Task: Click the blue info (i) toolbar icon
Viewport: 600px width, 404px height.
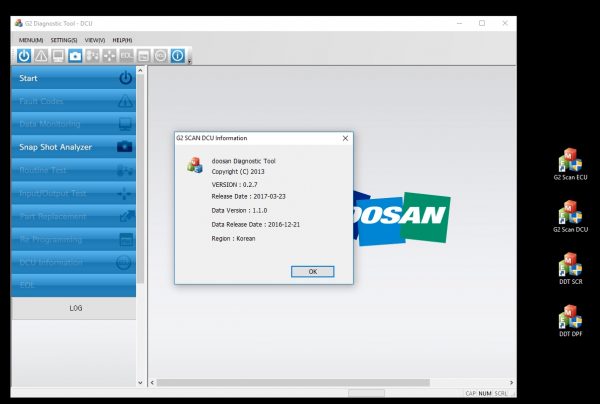Action: [178, 56]
